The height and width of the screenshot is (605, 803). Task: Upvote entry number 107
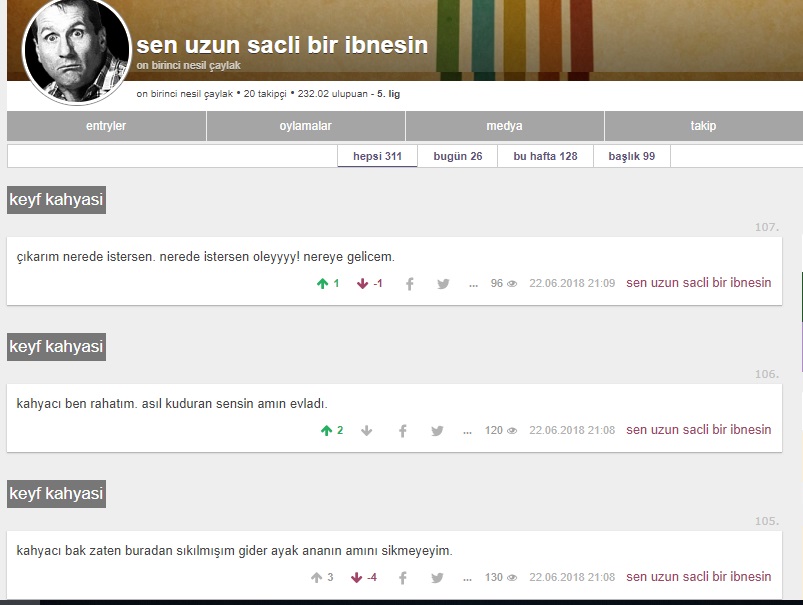[323, 284]
